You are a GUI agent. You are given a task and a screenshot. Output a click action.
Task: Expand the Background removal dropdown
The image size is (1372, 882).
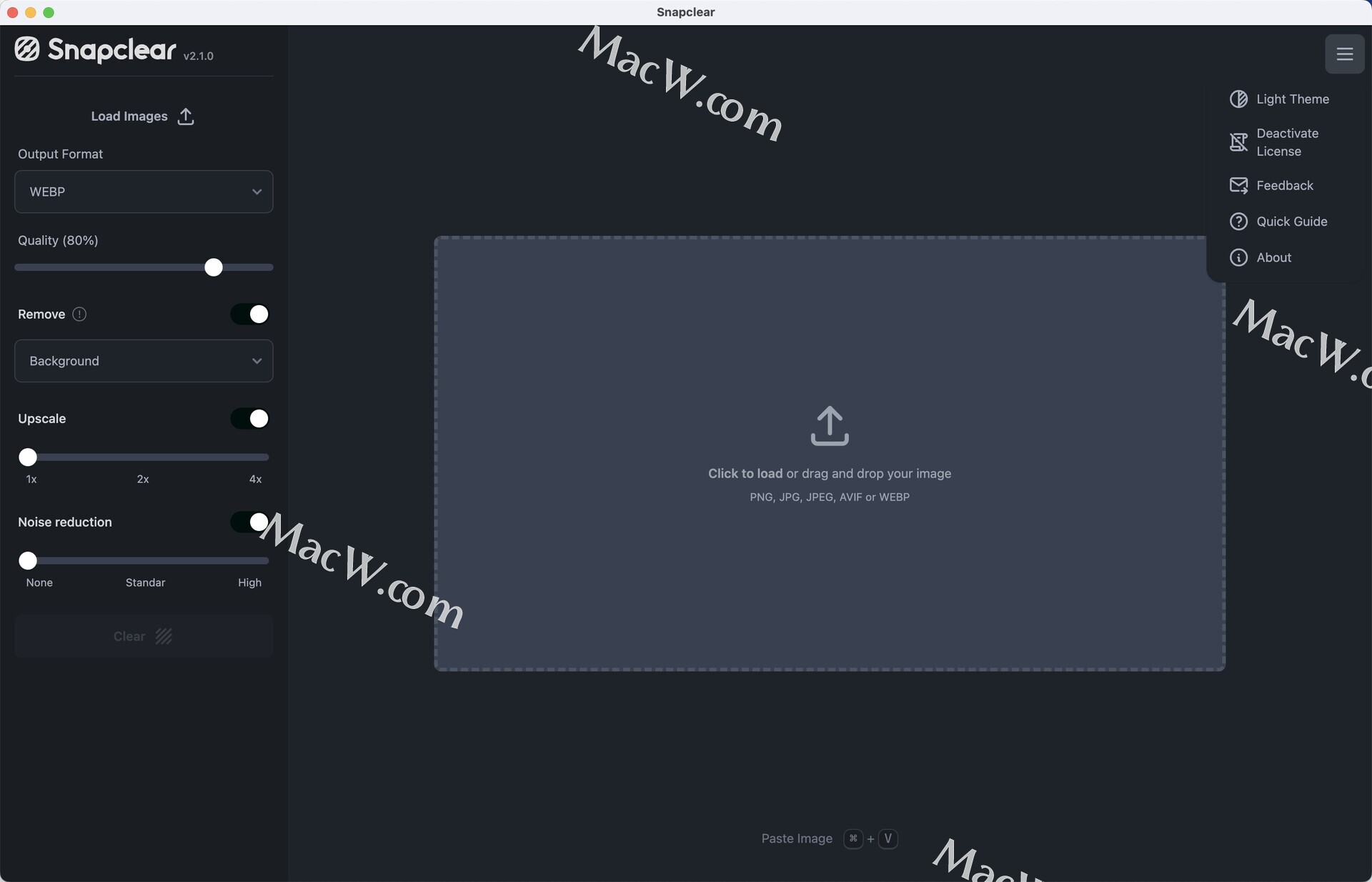pos(144,361)
